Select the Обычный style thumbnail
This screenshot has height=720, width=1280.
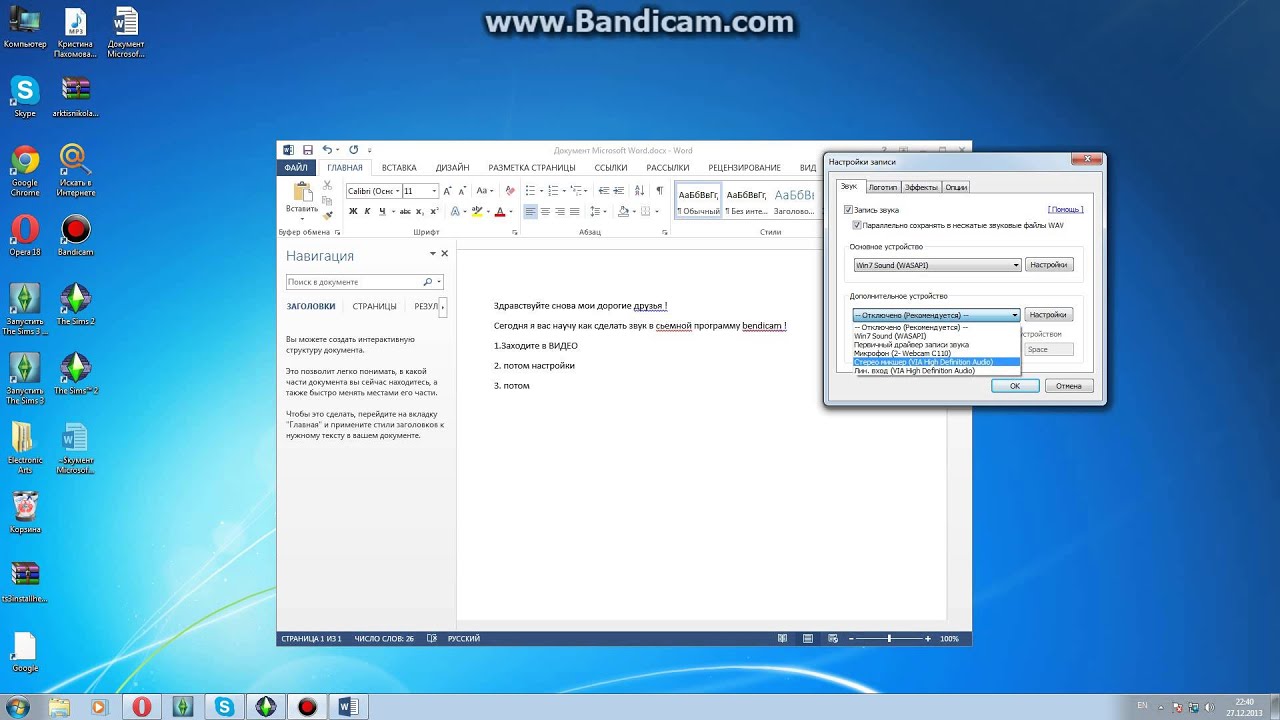[698, 200]
